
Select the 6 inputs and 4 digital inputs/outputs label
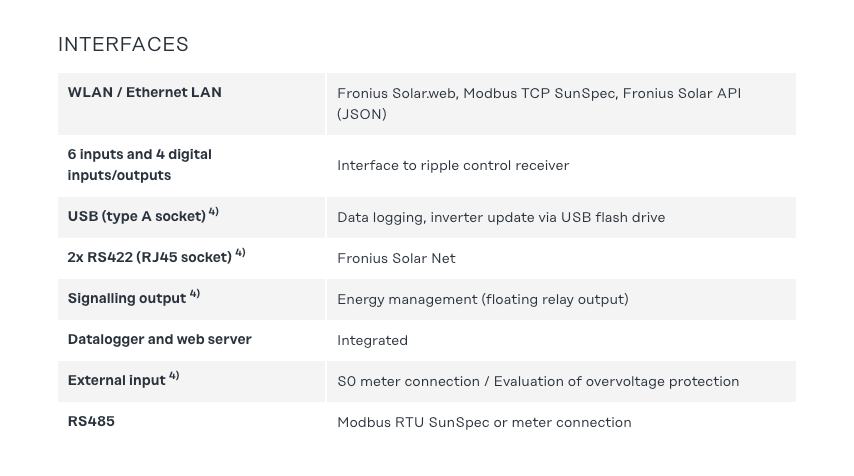(140, 165)
